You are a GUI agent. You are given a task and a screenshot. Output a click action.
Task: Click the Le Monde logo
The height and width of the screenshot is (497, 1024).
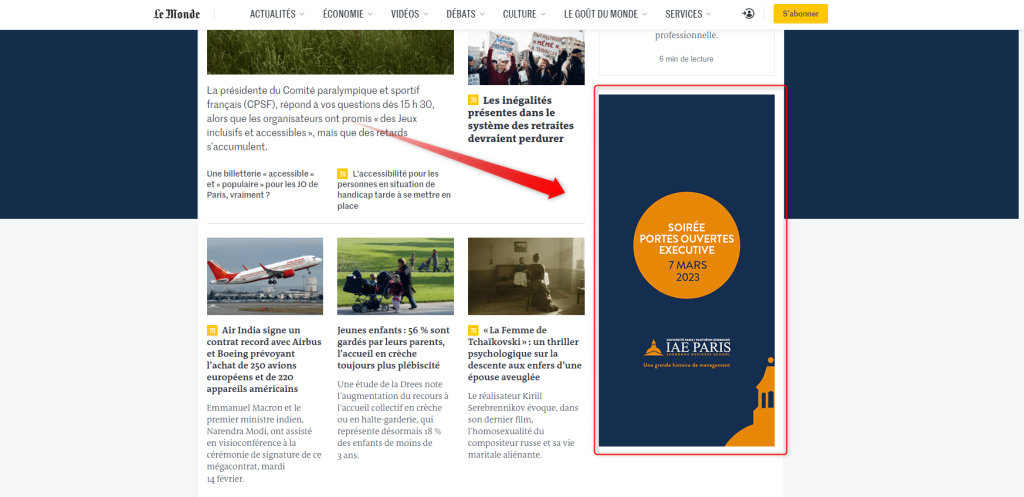click(x=176, y=14)
